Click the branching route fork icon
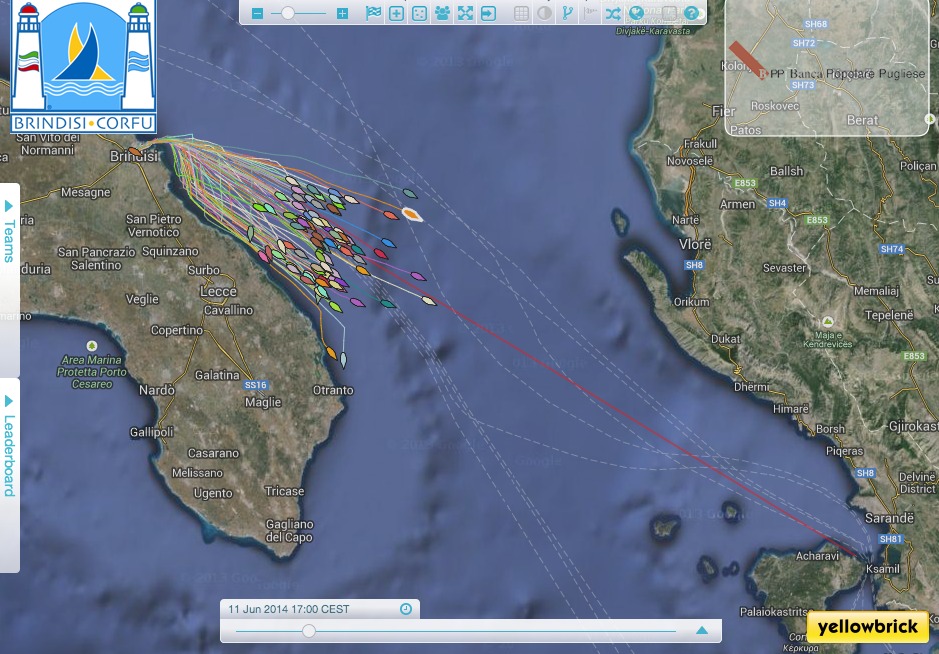 click(568, 13)
